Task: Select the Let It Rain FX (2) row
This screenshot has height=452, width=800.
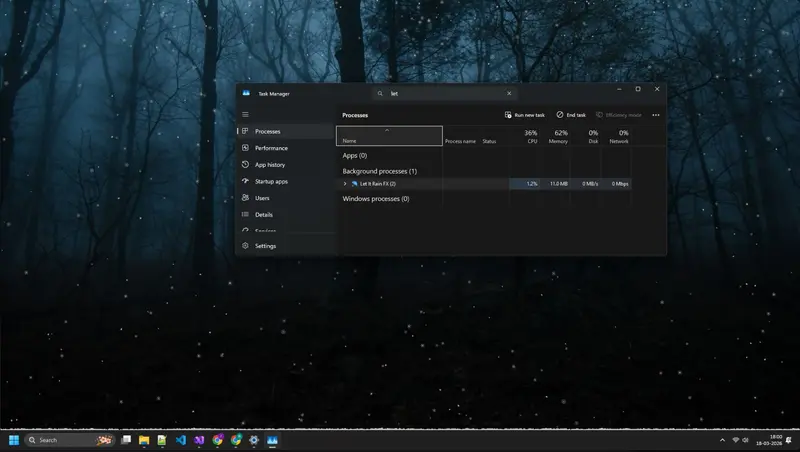Action: point(484,184)
